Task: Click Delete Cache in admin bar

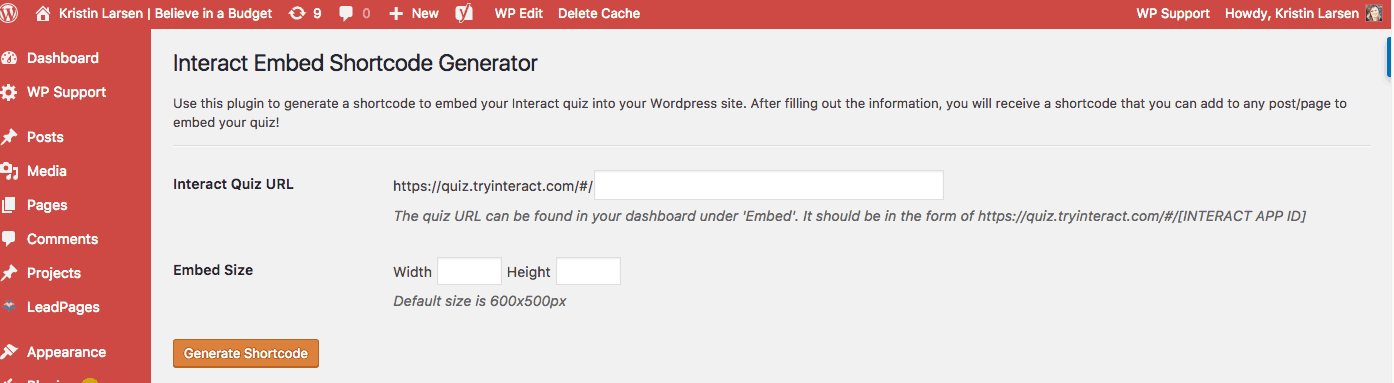Action: (599, 13)
